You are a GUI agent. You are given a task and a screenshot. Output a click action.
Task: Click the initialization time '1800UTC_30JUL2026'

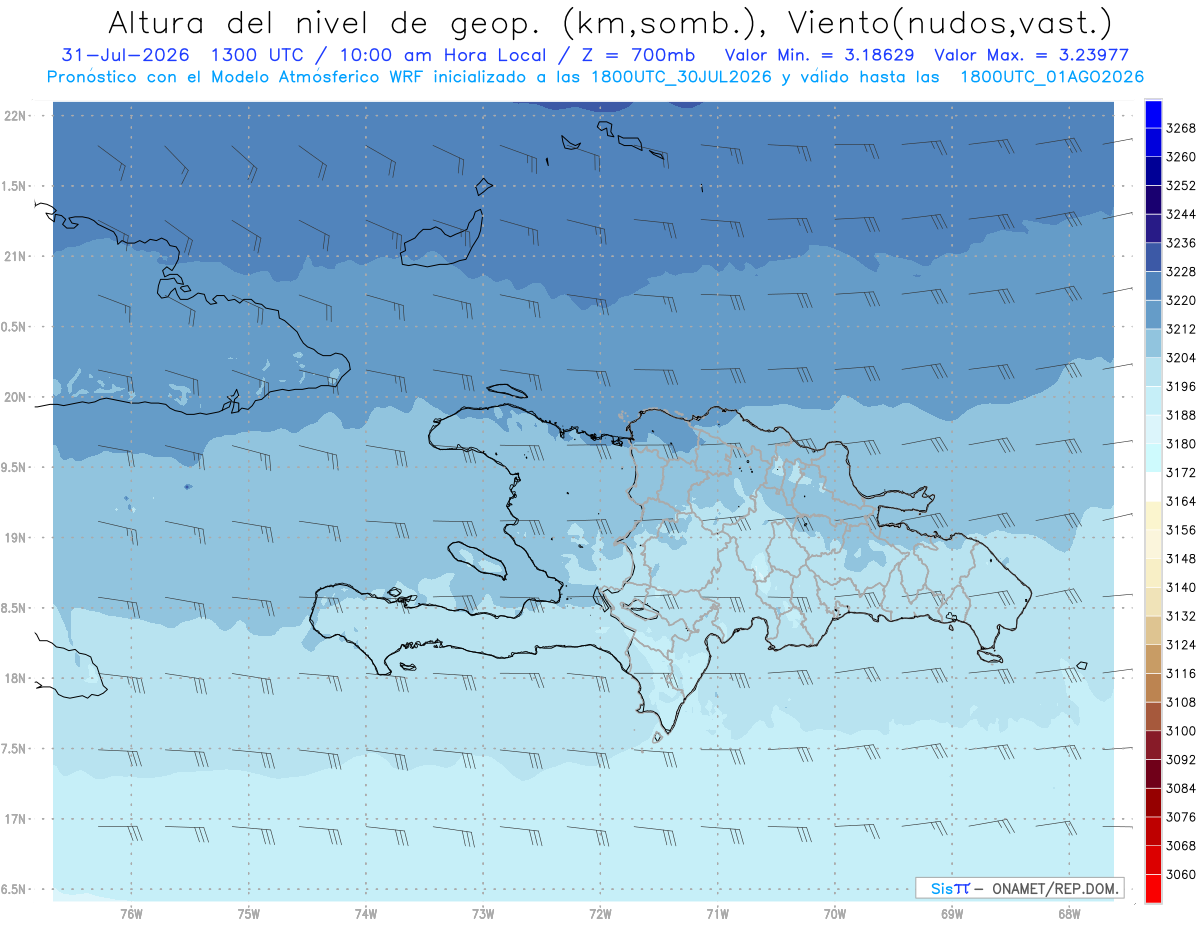pyautogui.click(x=680, y=77)
